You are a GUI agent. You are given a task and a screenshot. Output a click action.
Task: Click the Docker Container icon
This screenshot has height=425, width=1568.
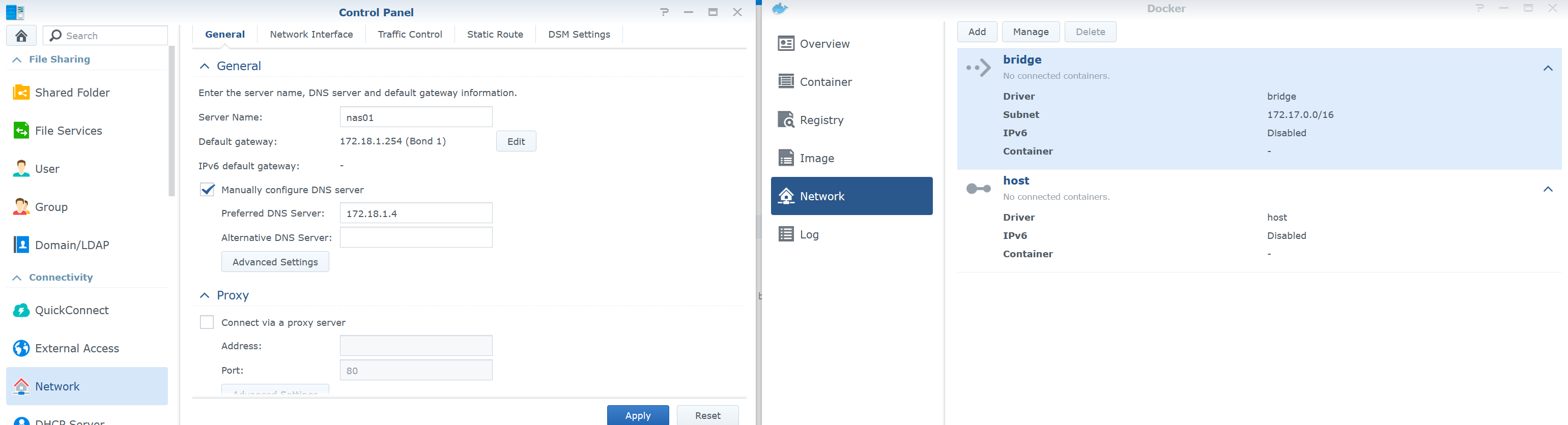pyautogui.click(x=786, y=81)
